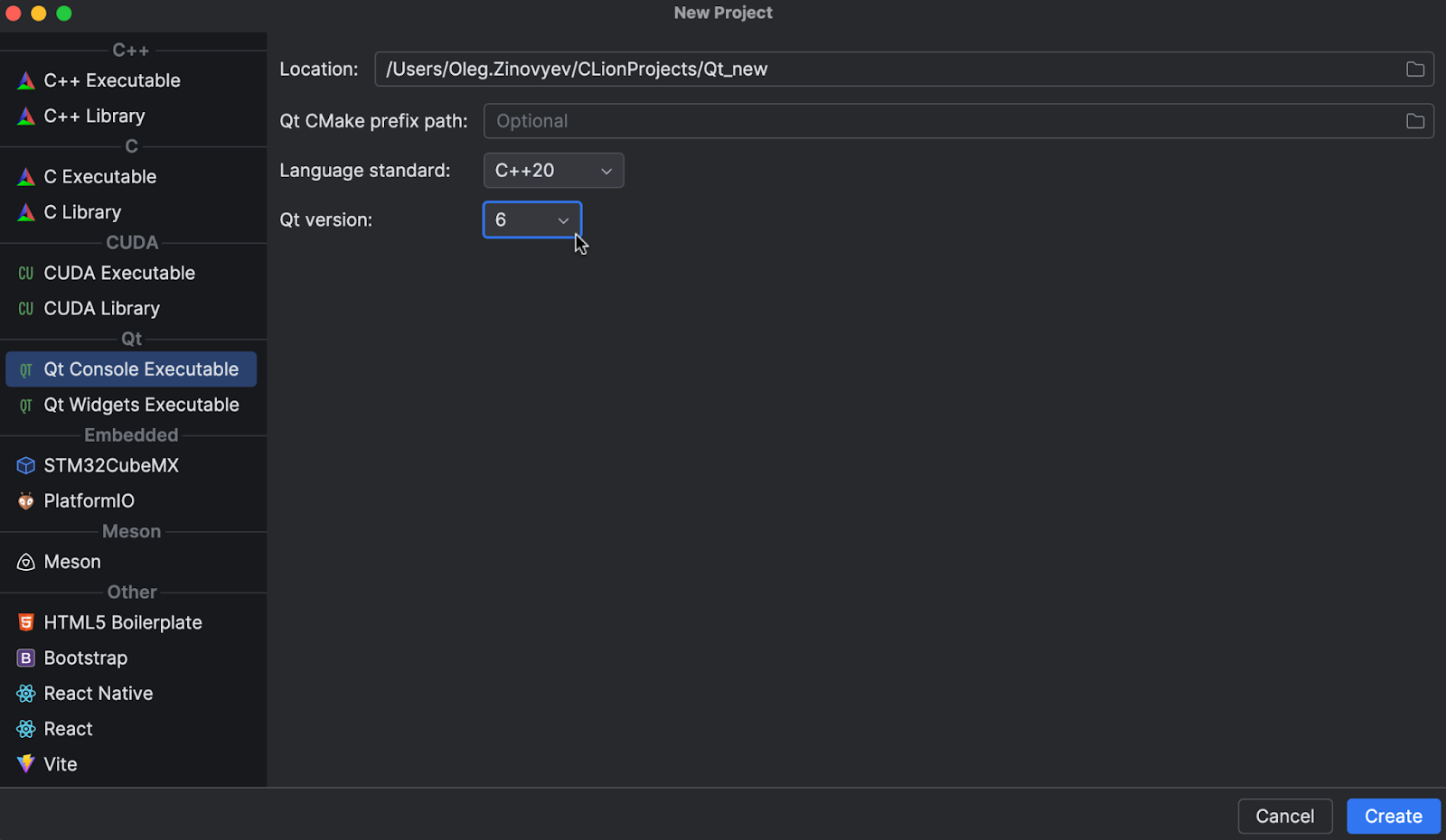Click the Cancel button
The width and height of the screenshot is (1446, 840).
coord(1285,817)
